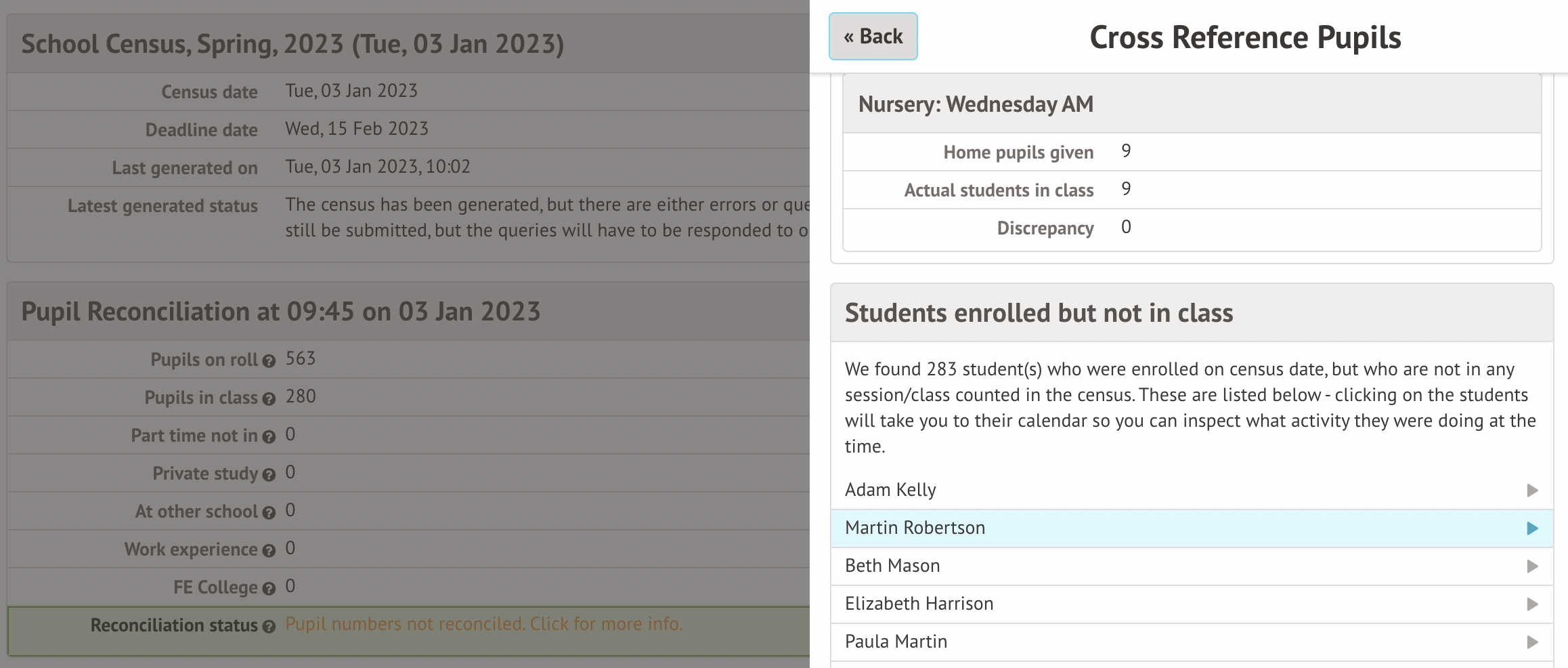Screen dimensions: 1568x668
Task: Choose Elizabeth Harrison in enrolled list
Action: pyautogui.click(x=919, y=604)
